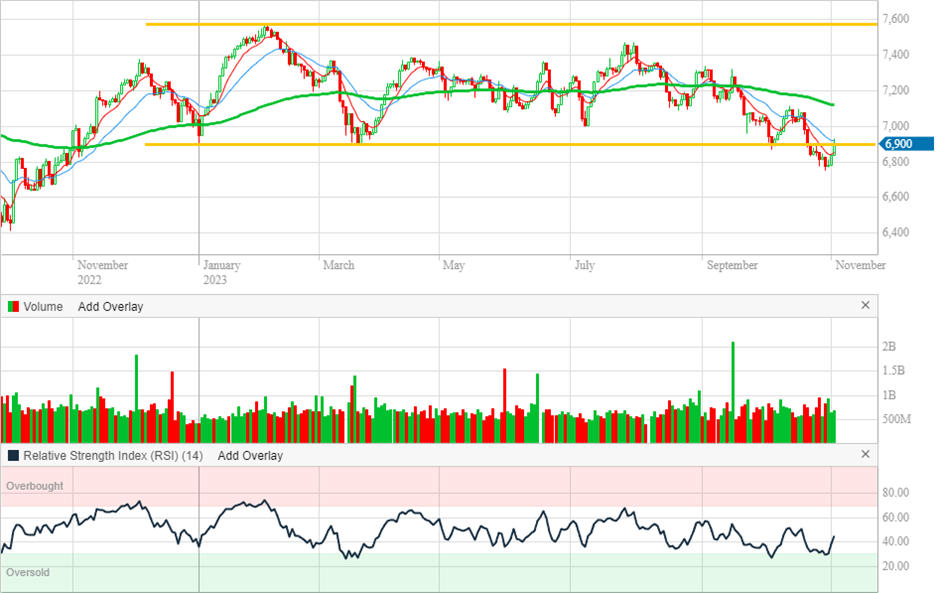This screenshot has width=938, height=593.
Task: Click the RSI legend swatch icon
Action: (12, 454)
